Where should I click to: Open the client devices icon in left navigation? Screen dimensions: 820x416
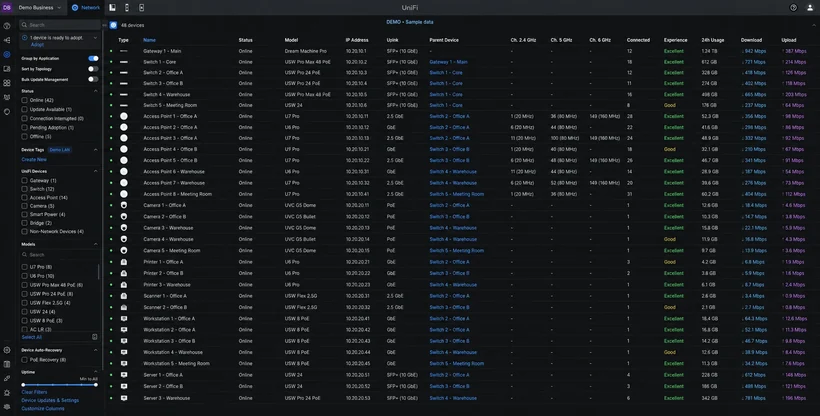(7, 69)
